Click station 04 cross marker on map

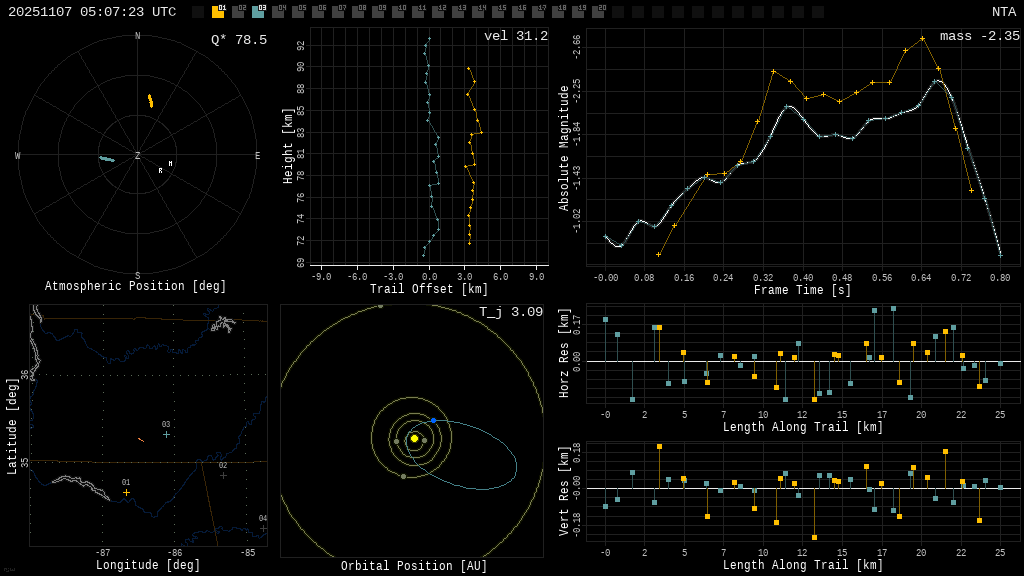click(263, 528)
